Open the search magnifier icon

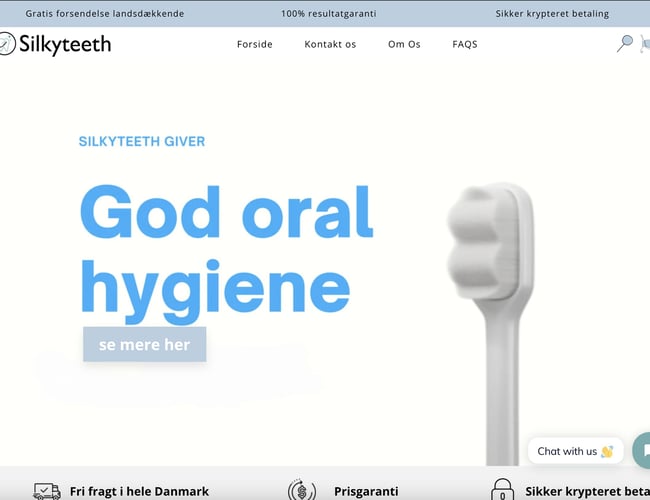click(625, 44)
